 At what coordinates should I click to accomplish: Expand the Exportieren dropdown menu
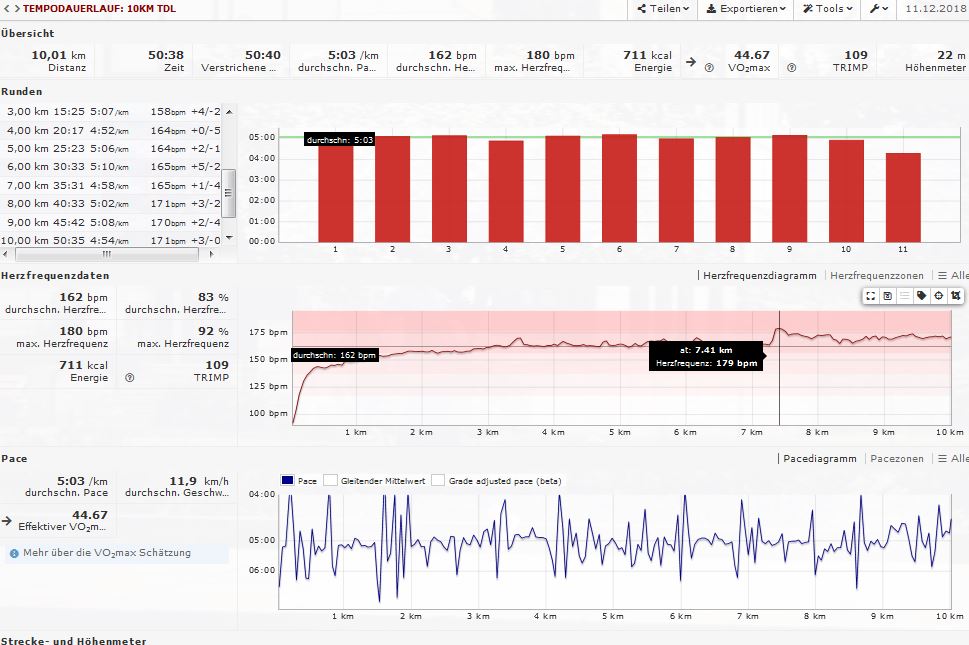(745, 9)
